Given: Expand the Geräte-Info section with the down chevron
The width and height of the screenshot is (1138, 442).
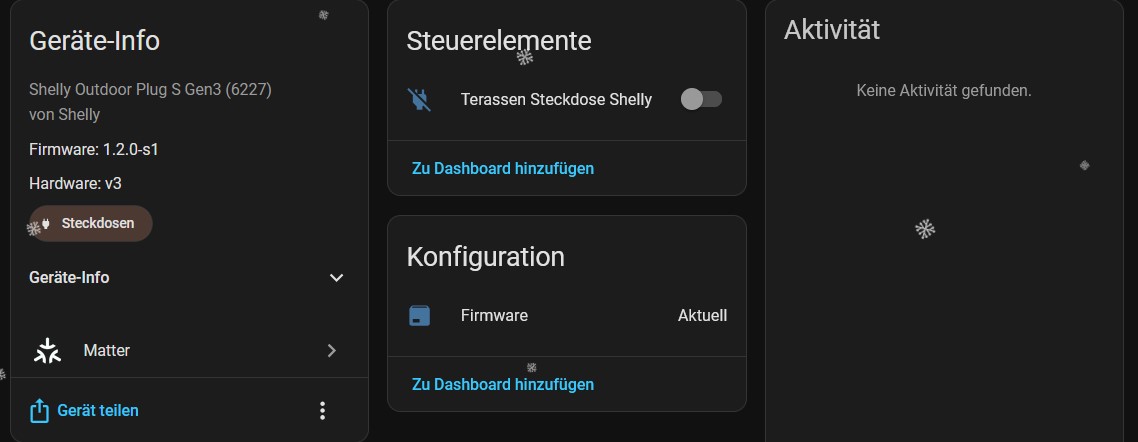Looking at the screenshot, I should coord(337,278).
